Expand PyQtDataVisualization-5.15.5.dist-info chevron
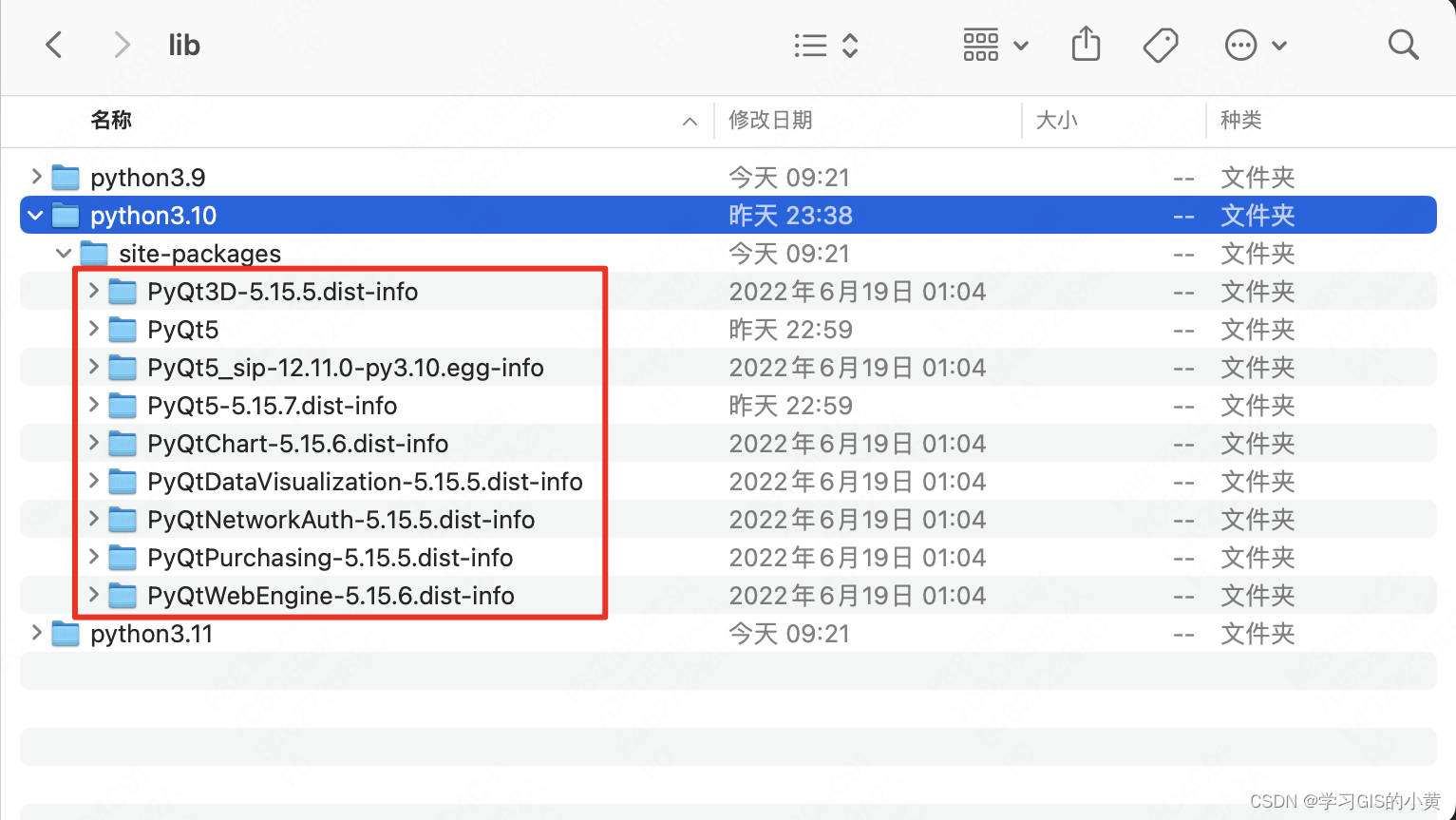 93,481
